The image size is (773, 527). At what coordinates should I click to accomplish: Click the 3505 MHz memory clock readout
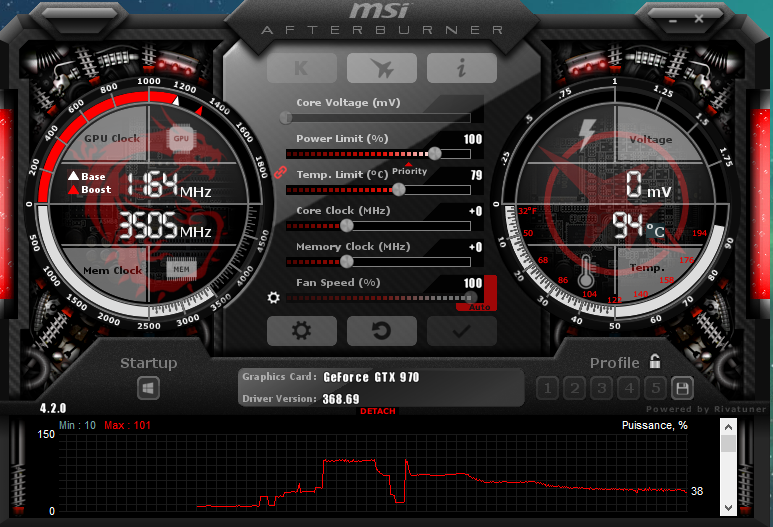pyautogui.click(x=165, y=226)
